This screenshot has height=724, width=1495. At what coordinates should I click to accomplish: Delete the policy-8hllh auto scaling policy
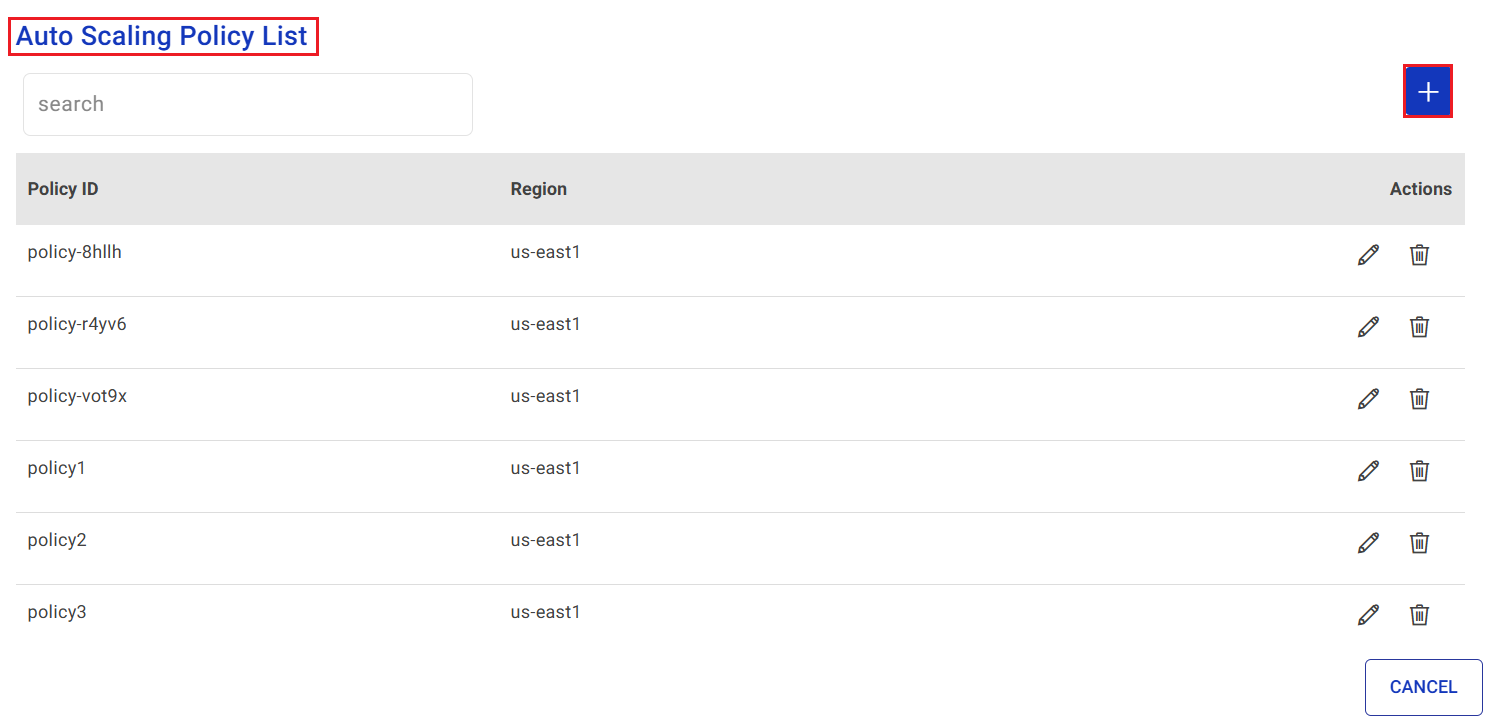pos(1420,254)
